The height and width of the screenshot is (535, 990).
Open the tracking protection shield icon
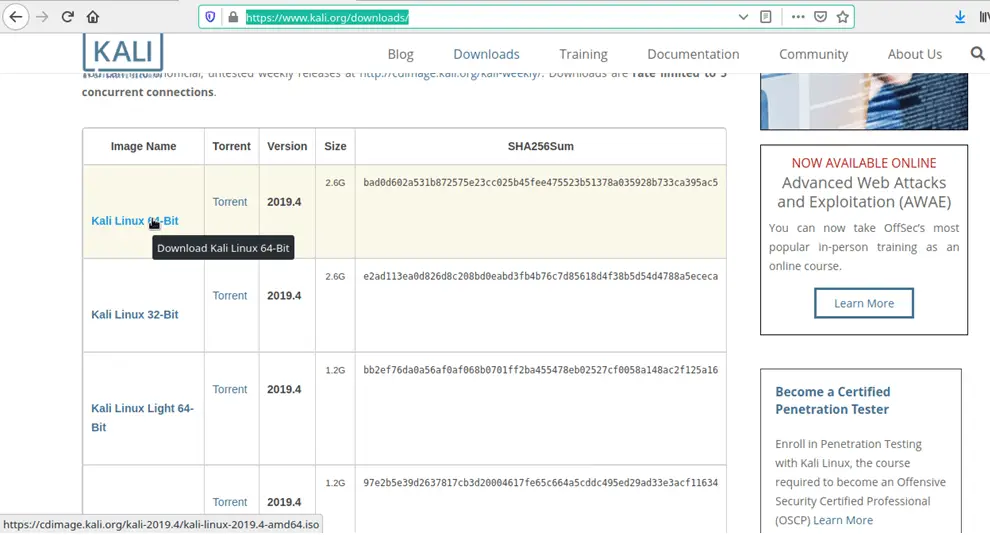click(210, 17)
